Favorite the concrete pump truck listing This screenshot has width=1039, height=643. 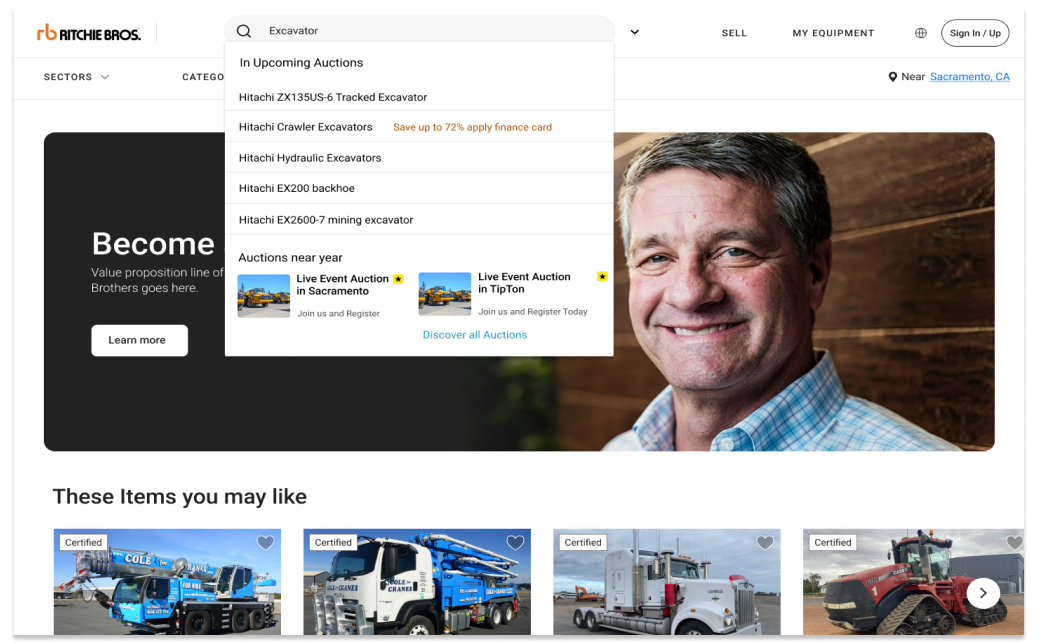point(516,543)
